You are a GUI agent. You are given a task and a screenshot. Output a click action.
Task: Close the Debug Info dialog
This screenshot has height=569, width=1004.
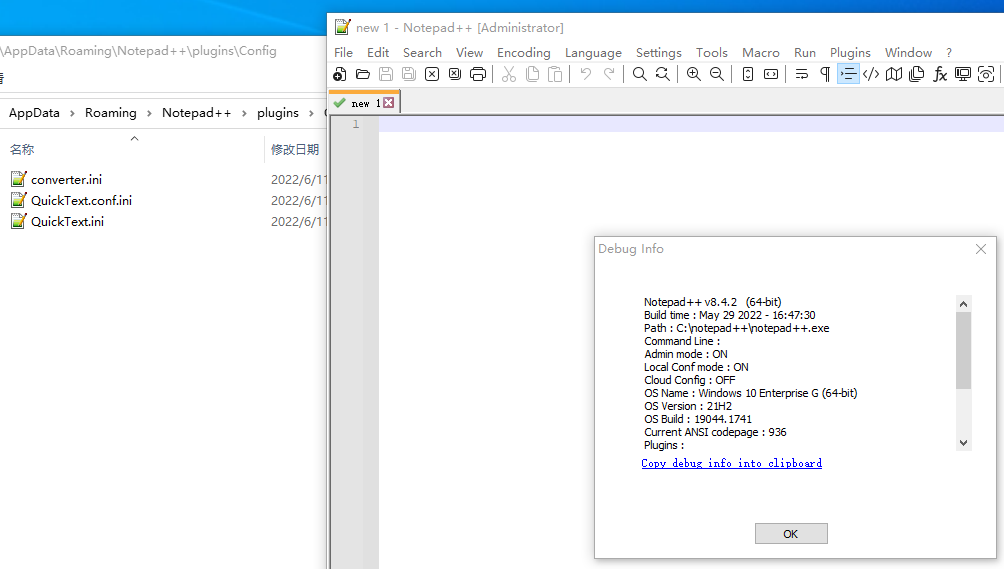[x=981, y=249]
